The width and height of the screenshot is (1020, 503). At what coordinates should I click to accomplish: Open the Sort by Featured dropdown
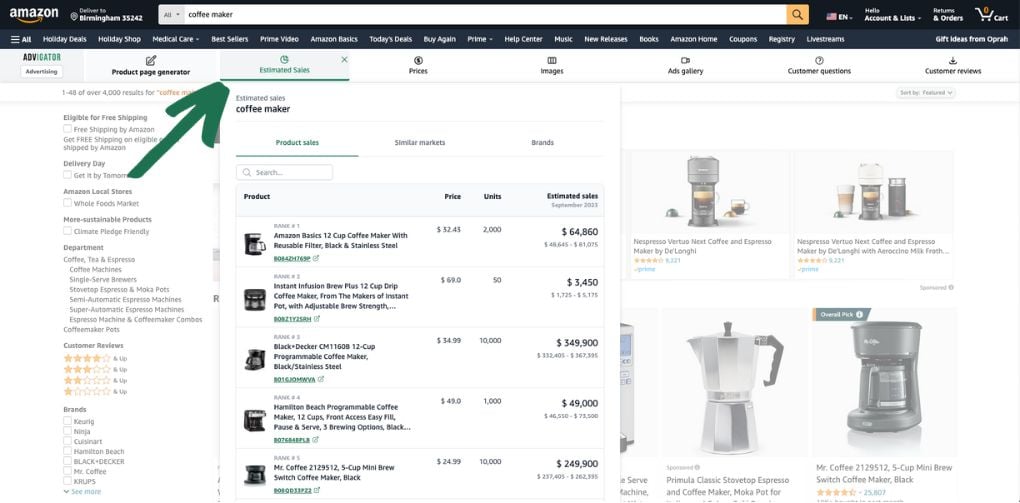[x=926, y=93]
